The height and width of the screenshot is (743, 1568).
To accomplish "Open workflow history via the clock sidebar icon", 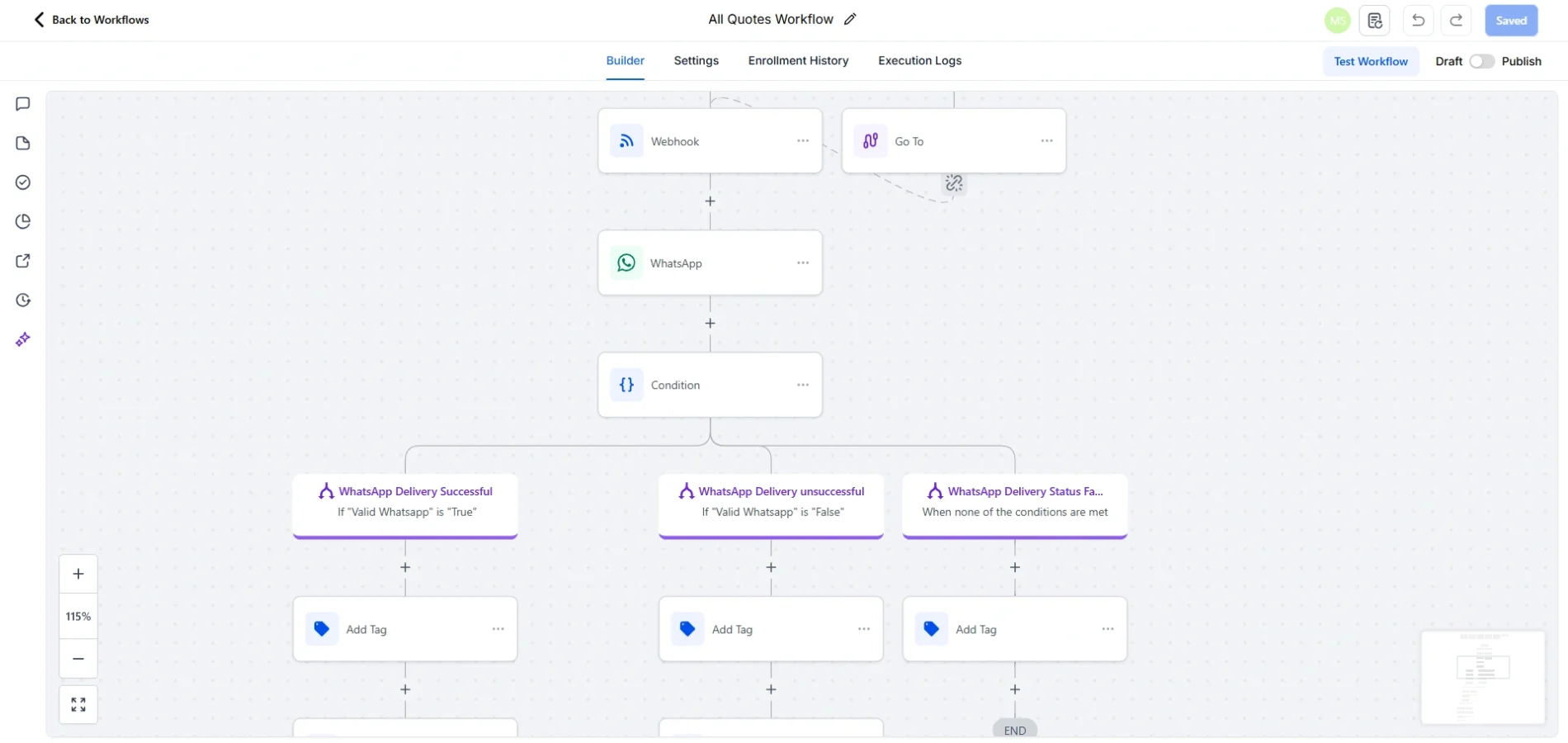I will coord(22,300).
